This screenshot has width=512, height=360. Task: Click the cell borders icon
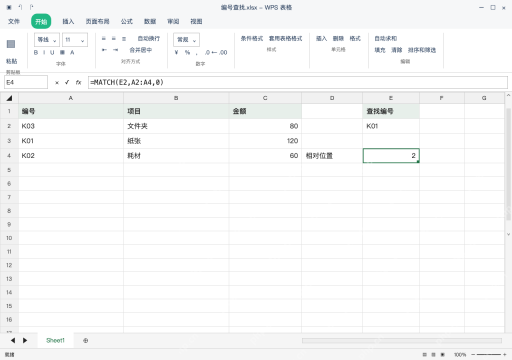tap(62, 52)
